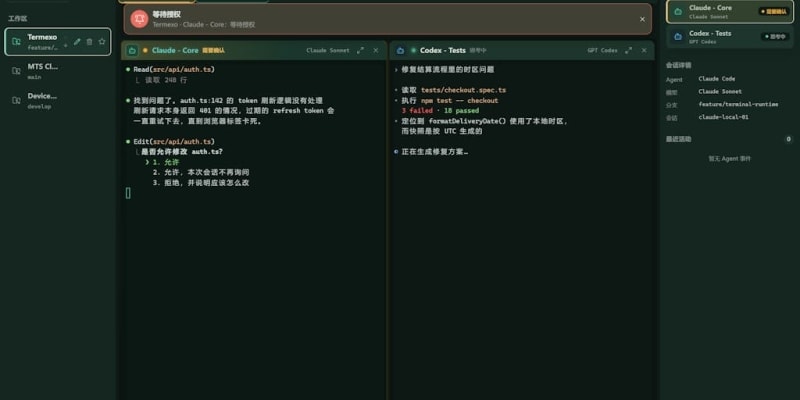Click the edit pencil icon on Termexo workspace
The width and height of the screenshot is (800, 400).
pos(77,42)
